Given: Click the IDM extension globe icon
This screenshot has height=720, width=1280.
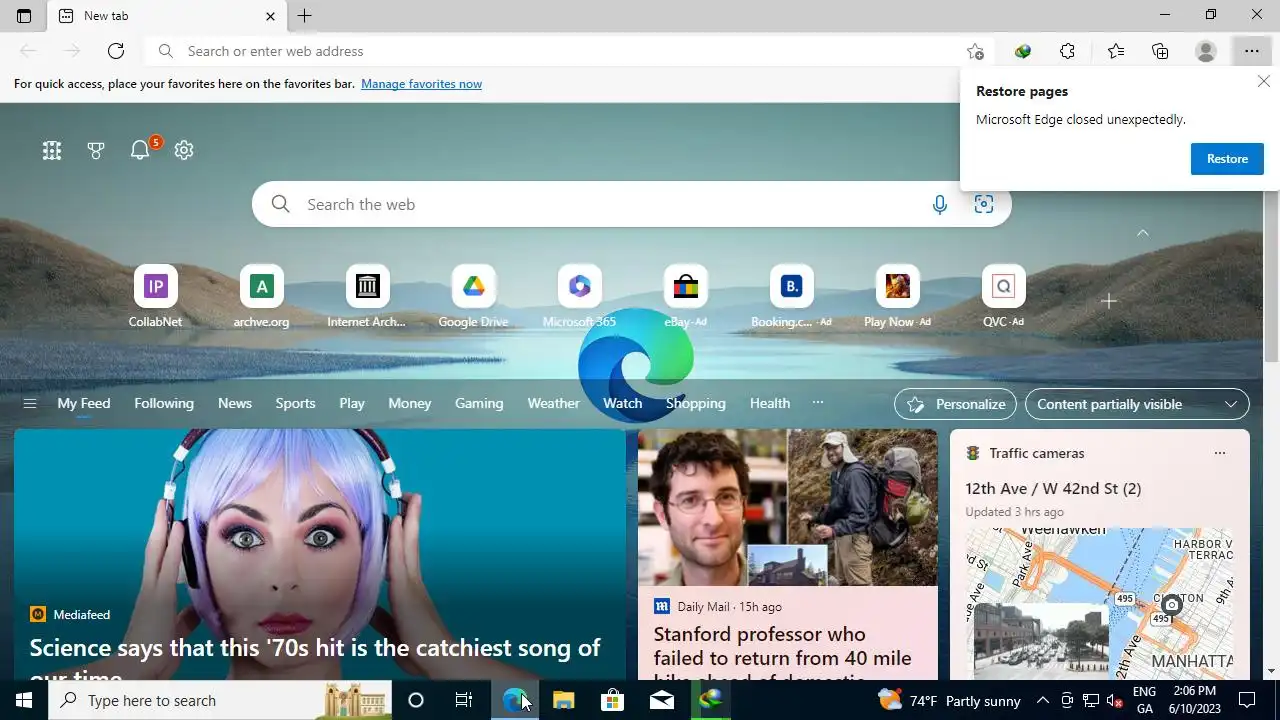Looking at the screenshot, I should pos(1022,51).
